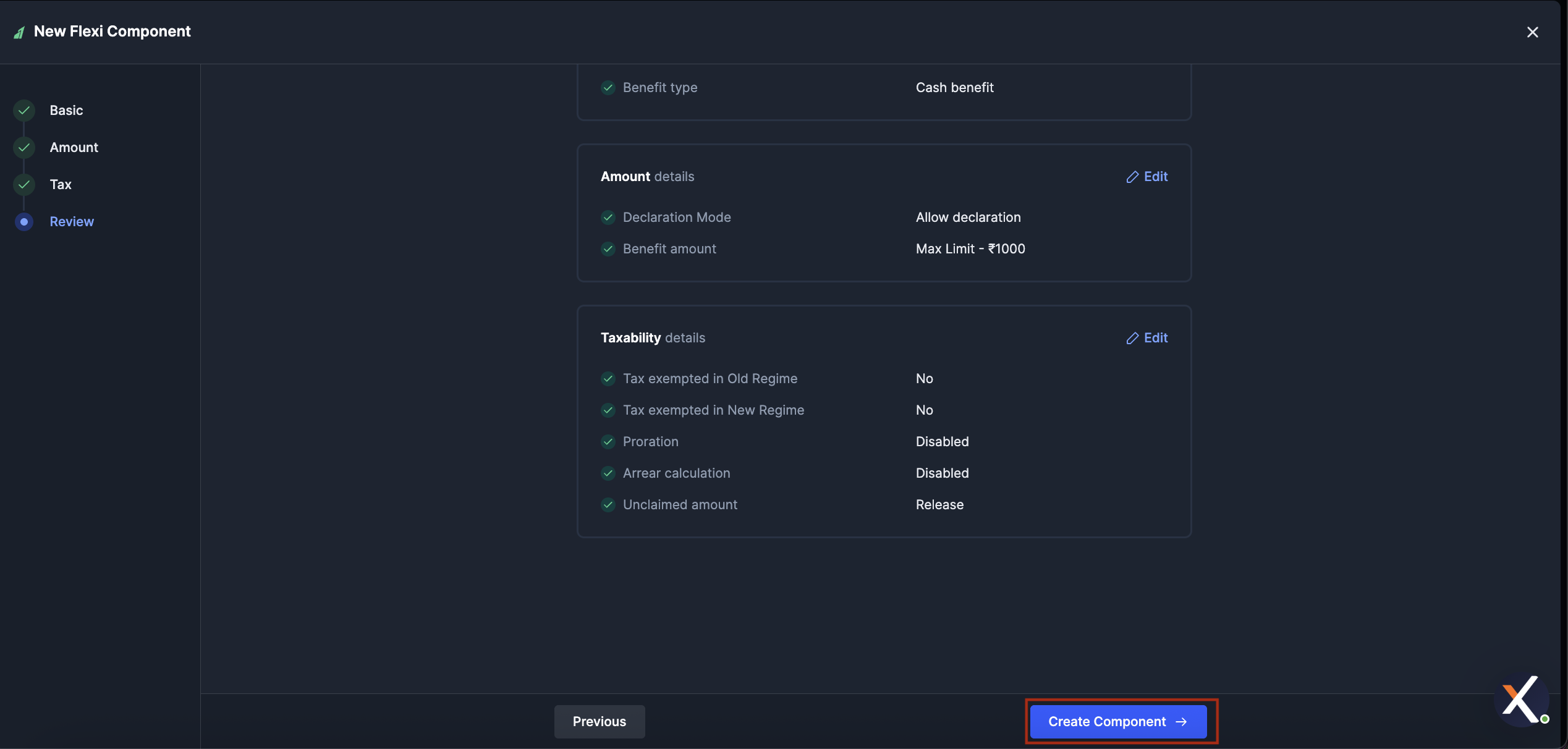Screen dimensions: 1568x749
Task: Click the 'Cash benefit' value
Action: 954,88
